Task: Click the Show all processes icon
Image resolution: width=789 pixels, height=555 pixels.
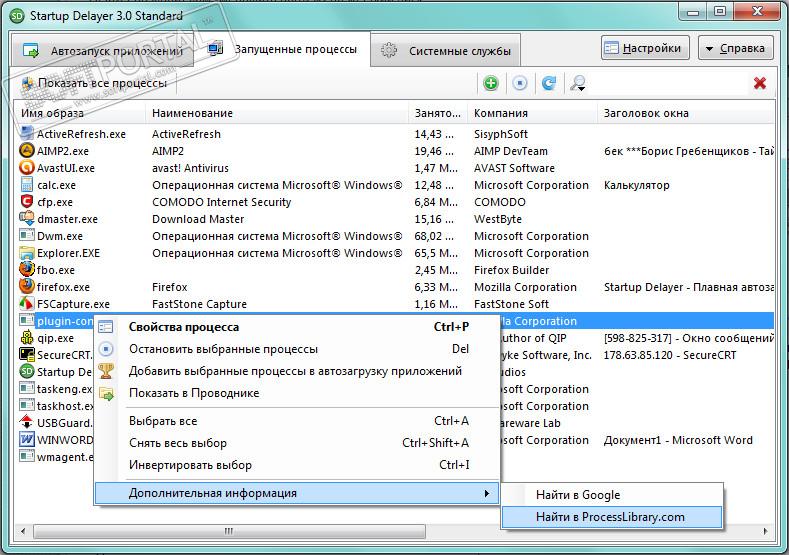Action: (28, 84)
